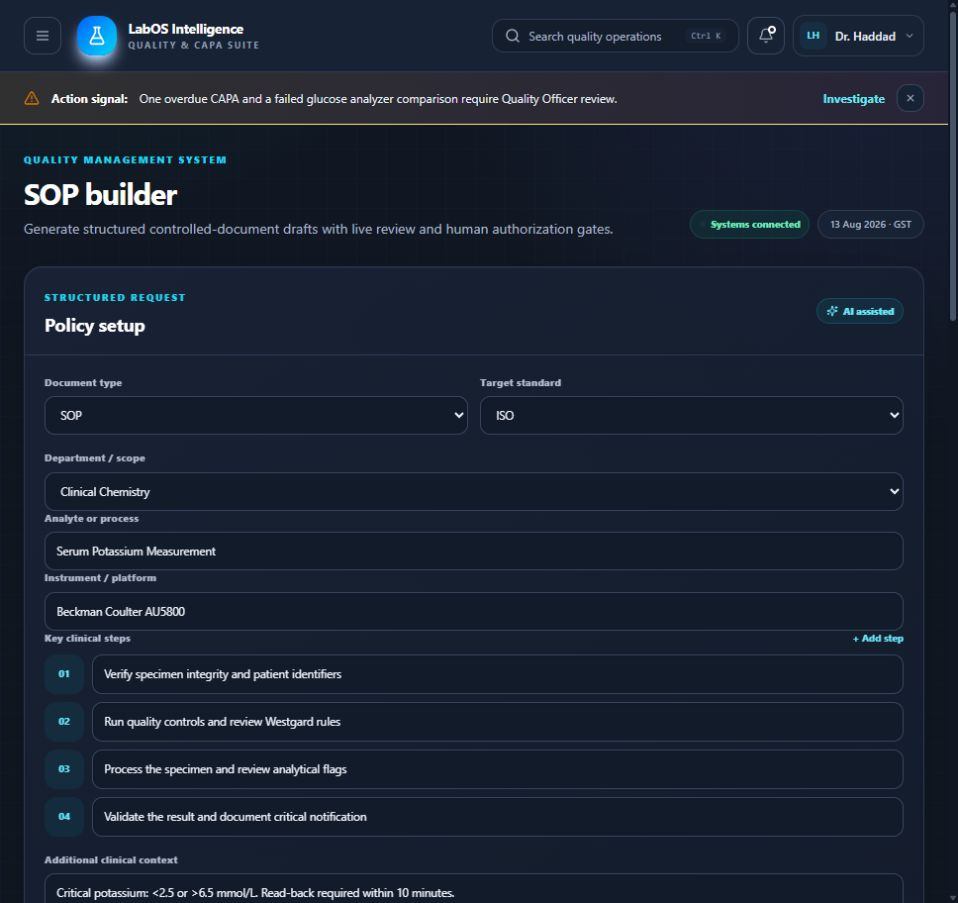This screenshot has height=903, width=958.
Task: Click the QUALITY MANAGEMENT SYSTEM label
Action: [125, 160]
